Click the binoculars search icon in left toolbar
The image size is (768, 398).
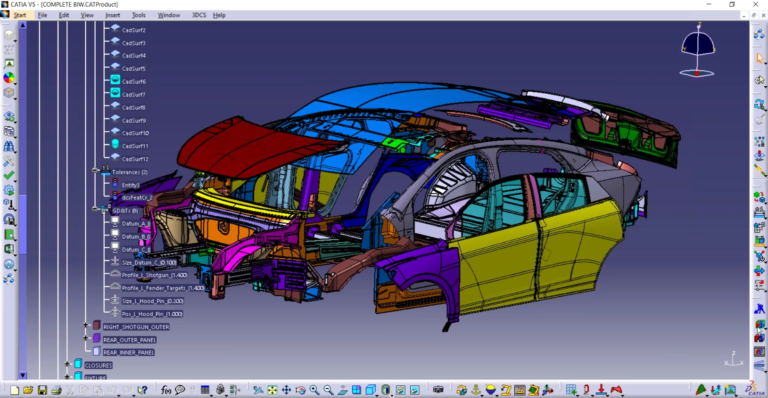click(9, 146)
